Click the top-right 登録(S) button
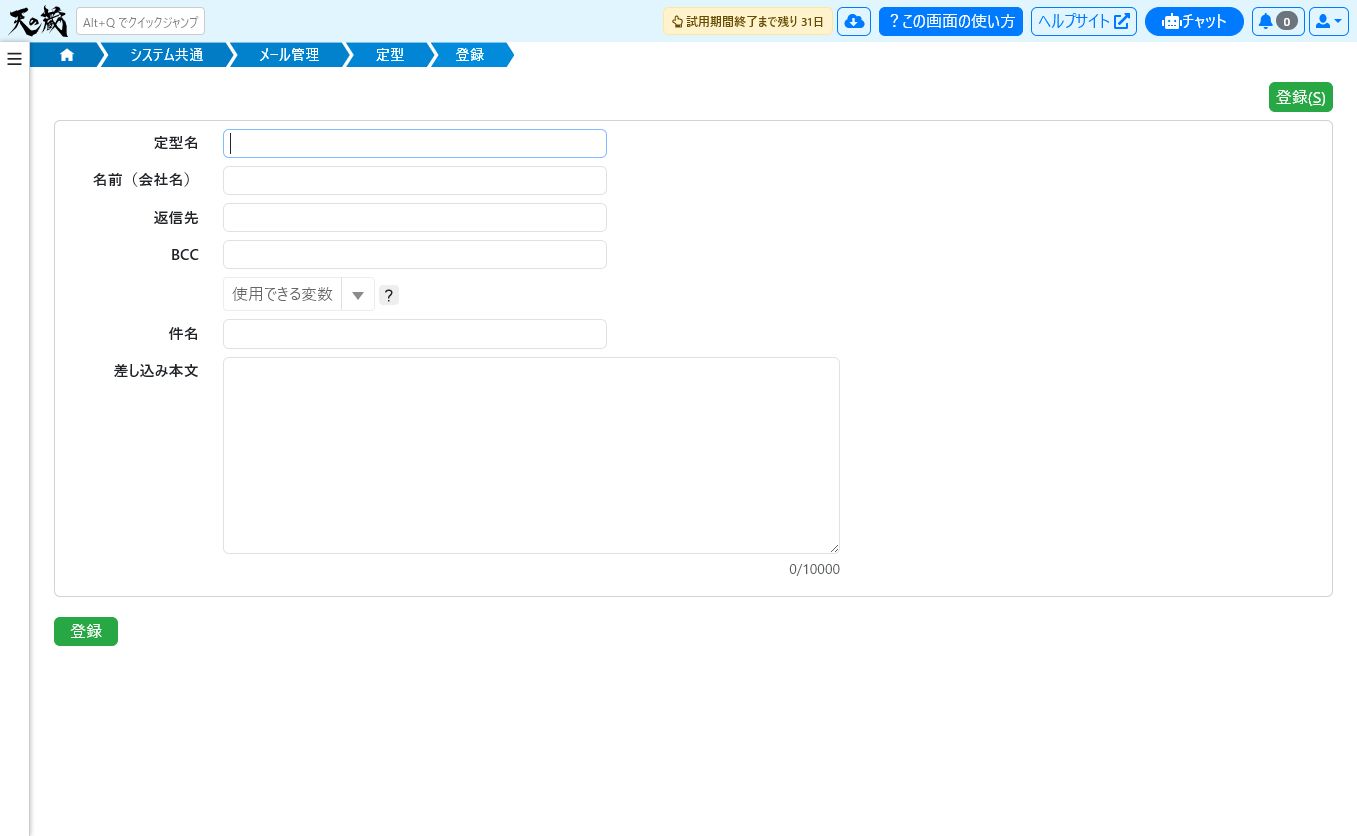Screen dimensions: 1357x836 click(x=1301, y=97)
